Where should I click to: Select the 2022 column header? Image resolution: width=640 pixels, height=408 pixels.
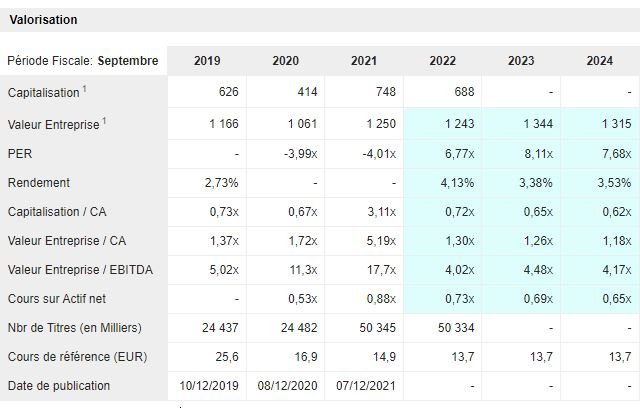(442, 61)
